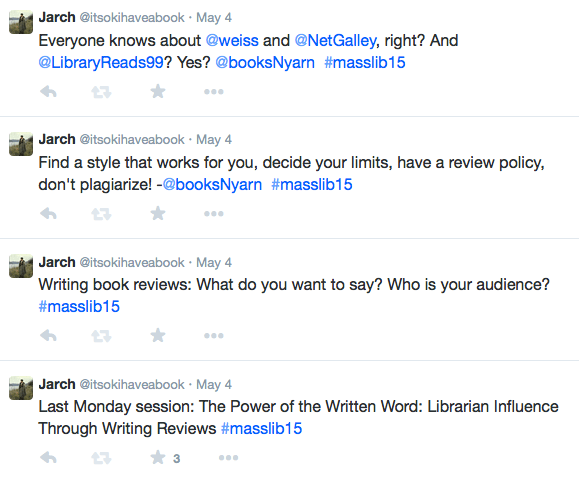Open May 4 timestamp of 'Find a style' tweet
Screen dimensions: 579x479
click(214, 140)
